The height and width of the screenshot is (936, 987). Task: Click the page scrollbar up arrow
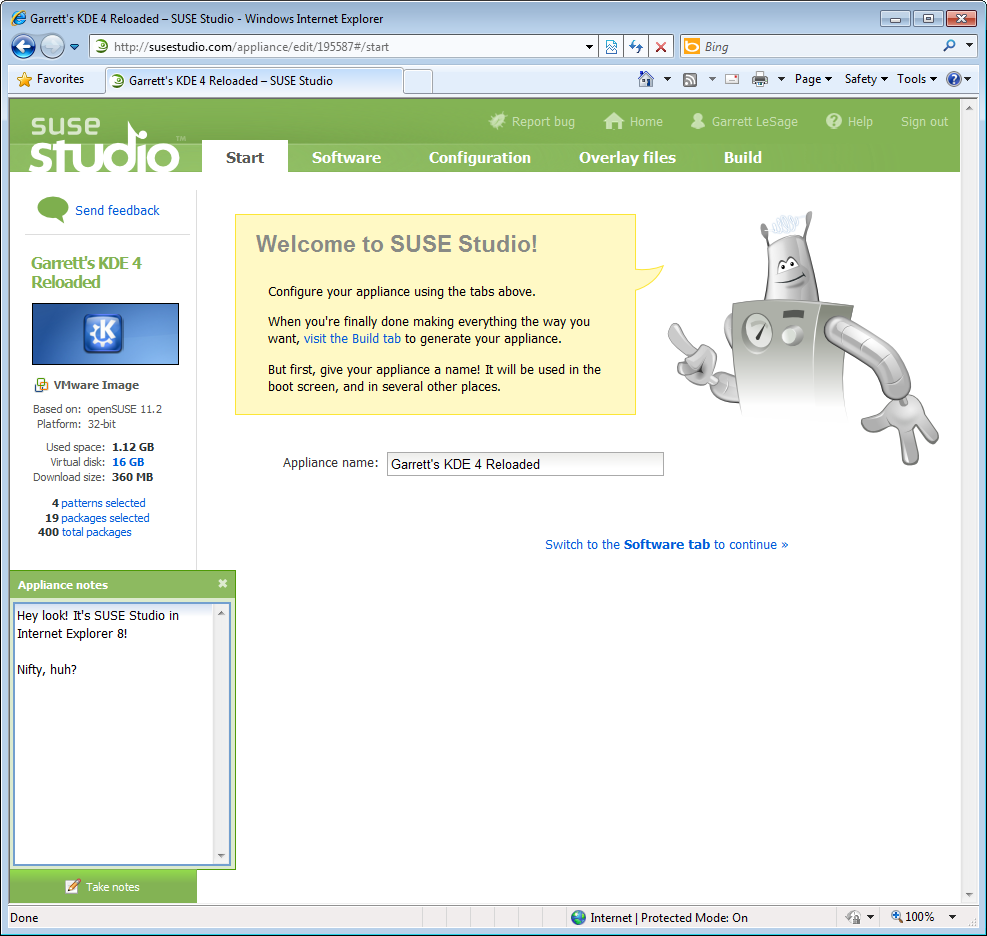pyautogui.click(x=969, y=108)
